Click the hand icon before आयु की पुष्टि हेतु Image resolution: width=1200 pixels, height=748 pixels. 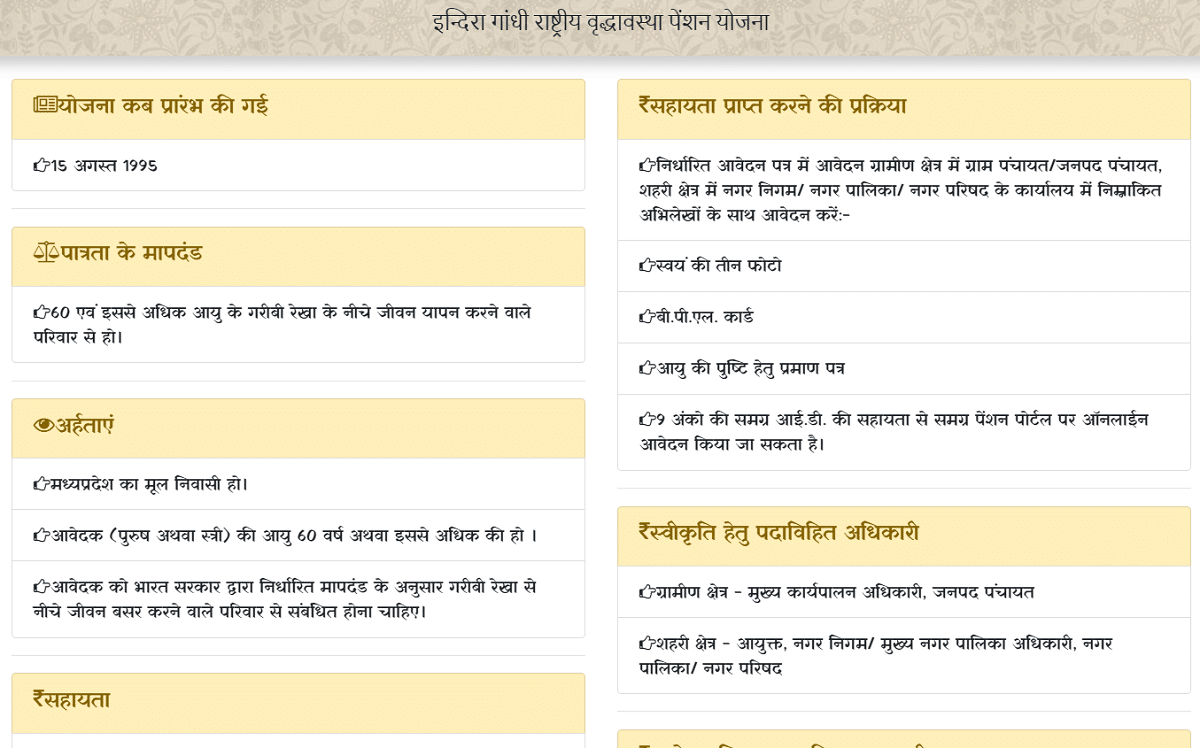(x=647, y=369)
